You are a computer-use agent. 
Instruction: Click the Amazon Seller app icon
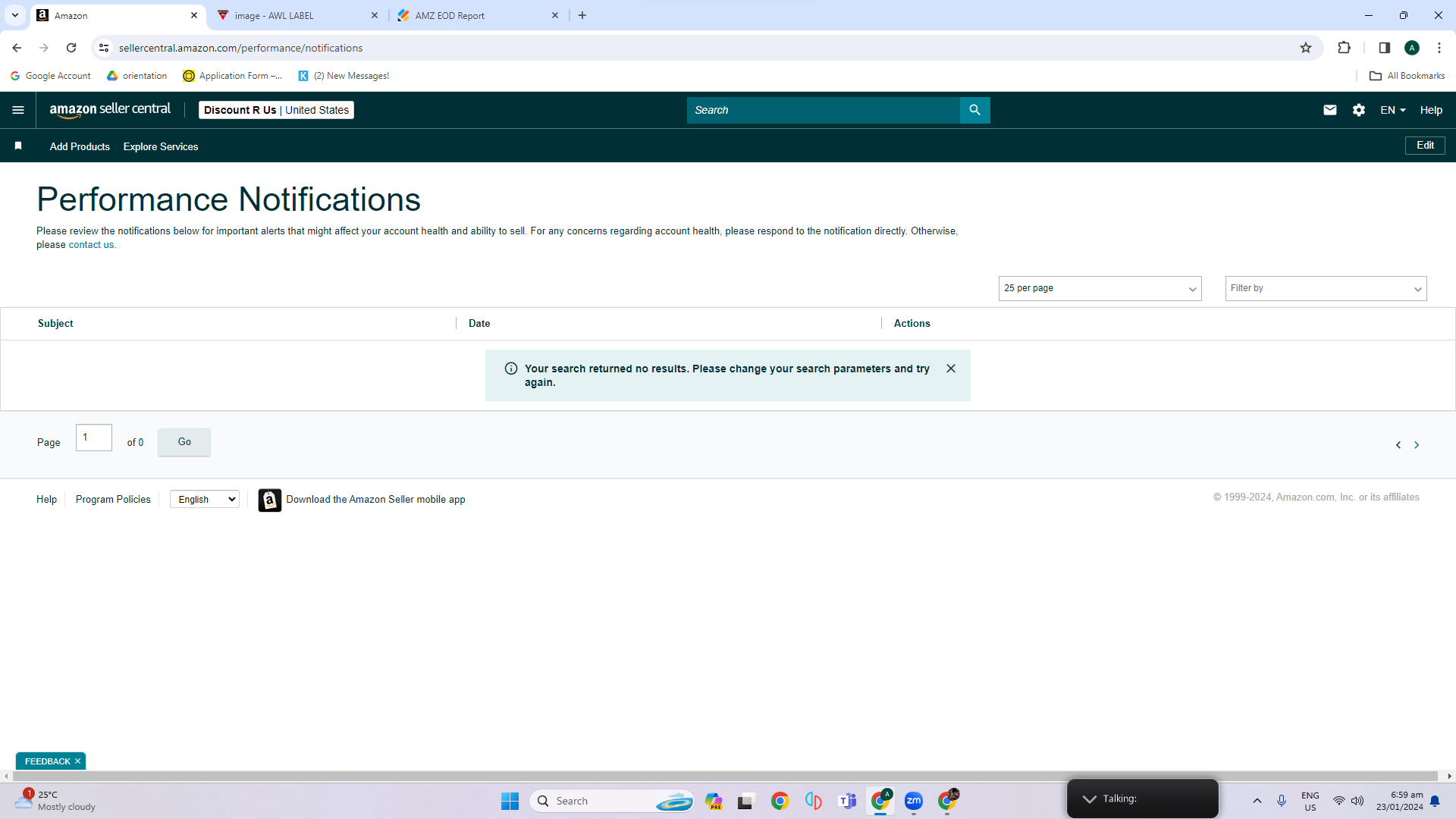[270, 500]
